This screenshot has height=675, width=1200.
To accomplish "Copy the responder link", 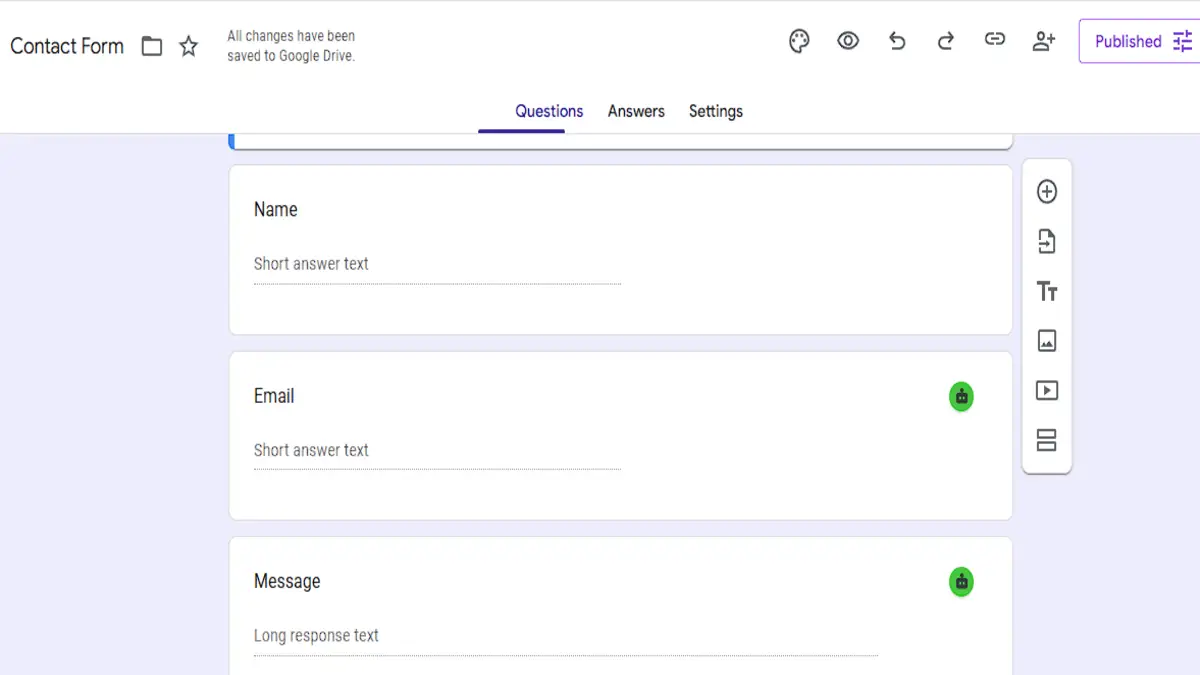I will point(994,40).
